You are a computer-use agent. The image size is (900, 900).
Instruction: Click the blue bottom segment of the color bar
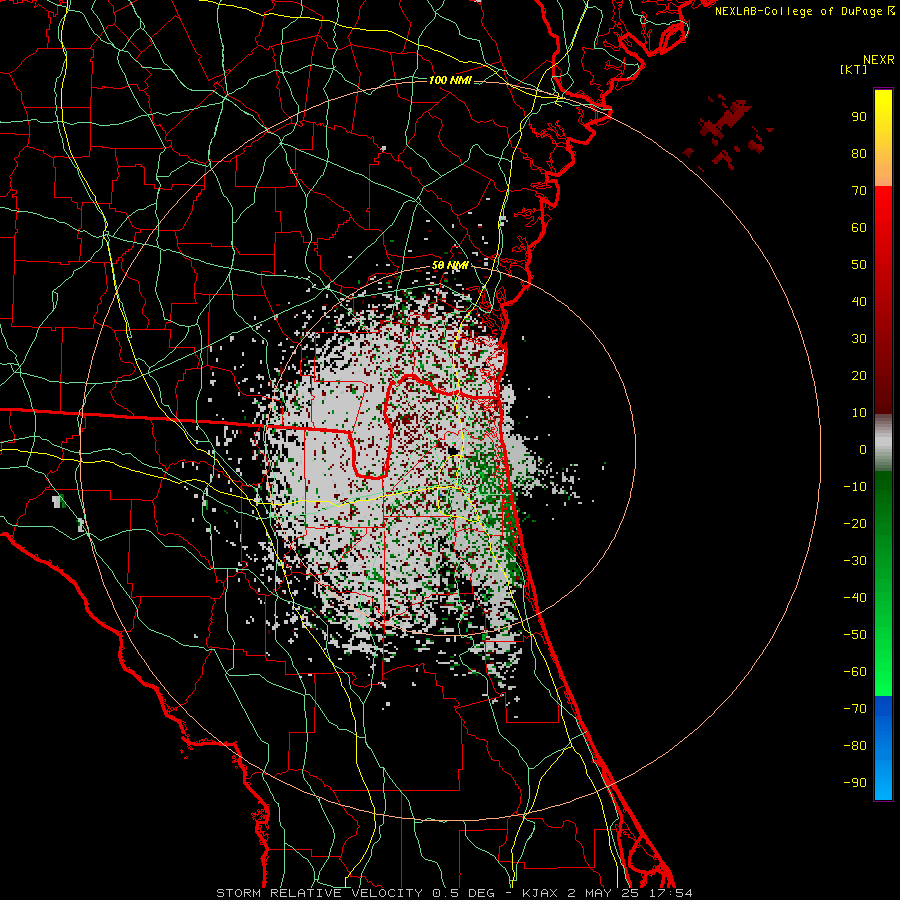883,748
